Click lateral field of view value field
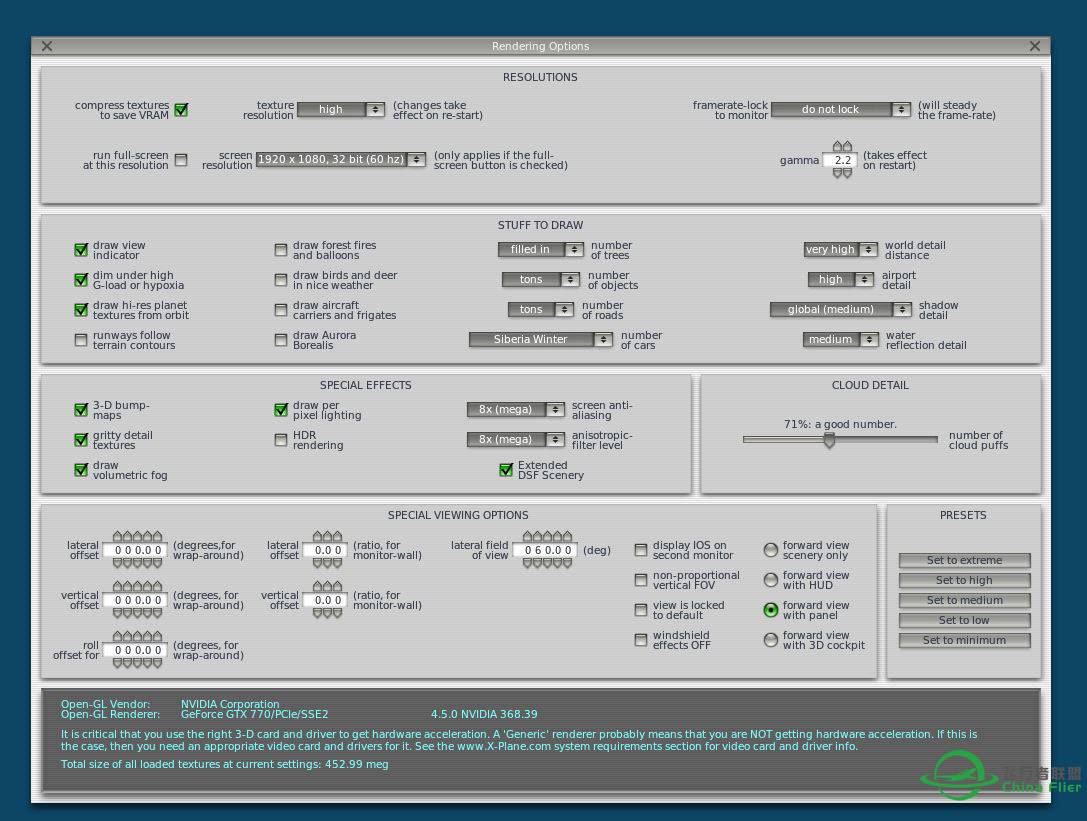Screen dimensions: 1087x821 coord(546,551)
